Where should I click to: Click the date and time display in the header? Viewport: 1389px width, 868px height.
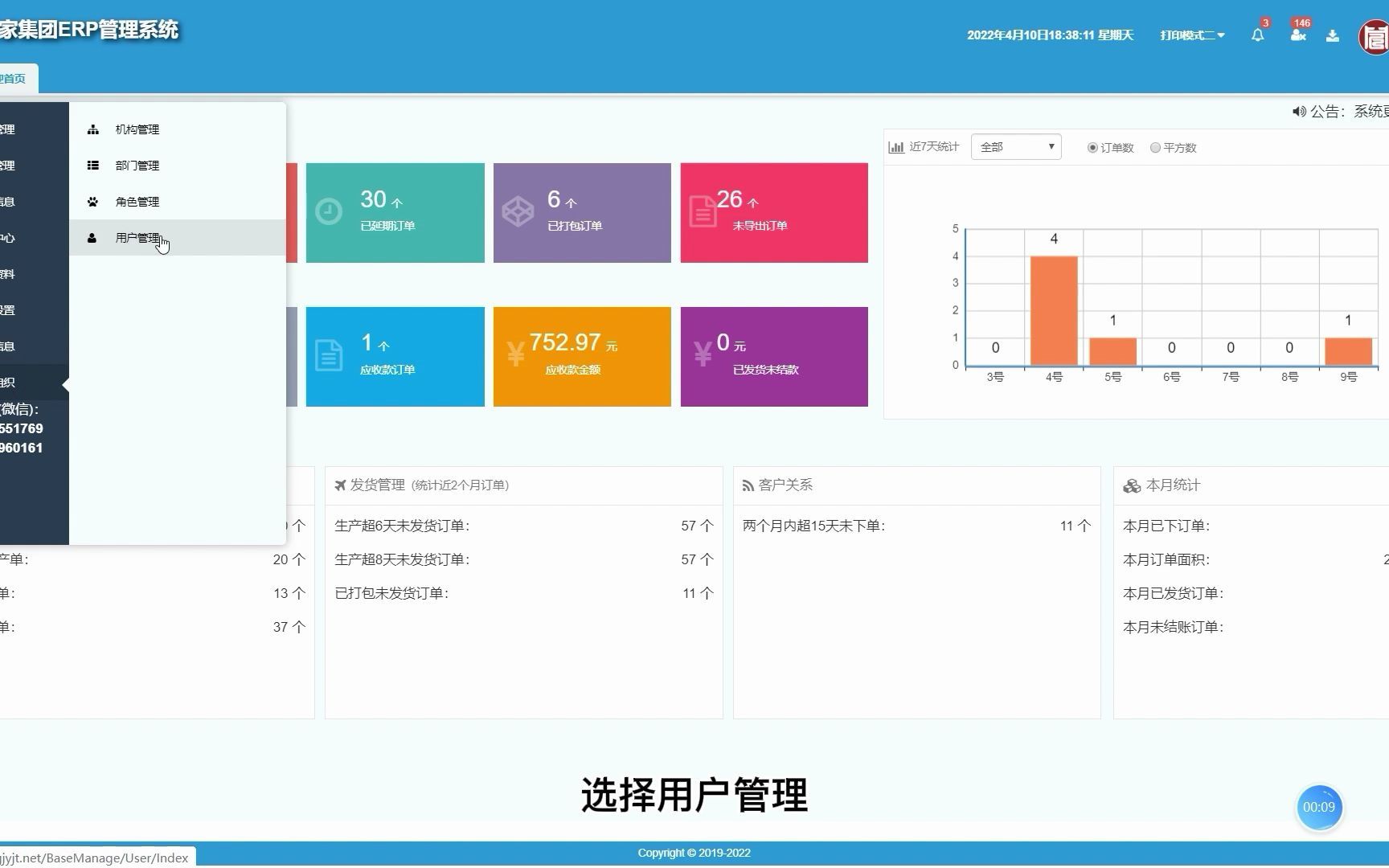pyautogui.click(x=1050, y=35)
